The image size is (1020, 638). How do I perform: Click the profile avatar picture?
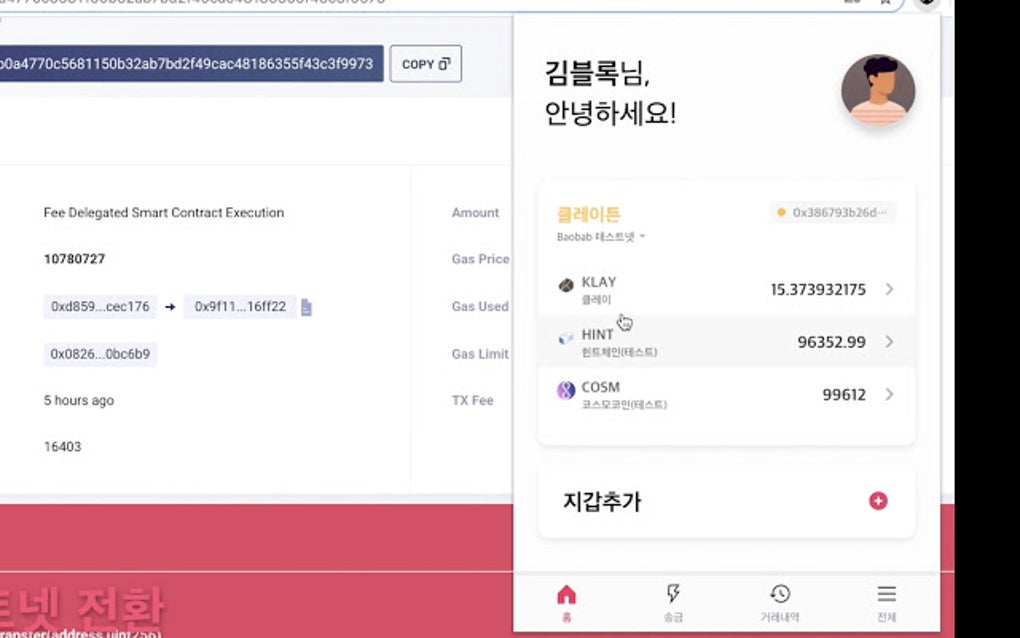click(x=877, y=90)
